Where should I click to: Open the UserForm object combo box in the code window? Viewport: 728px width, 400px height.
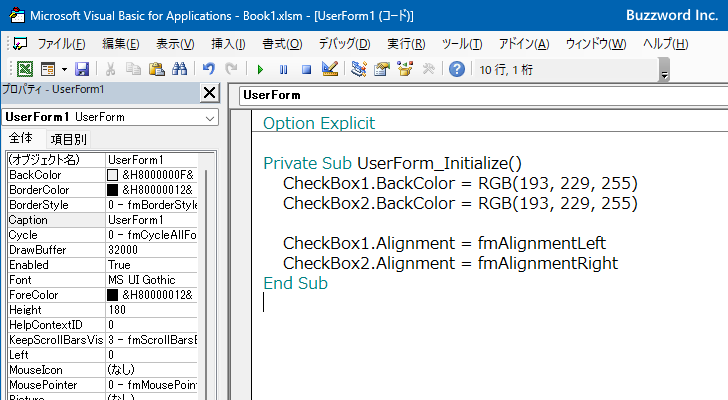pos(483,95)
